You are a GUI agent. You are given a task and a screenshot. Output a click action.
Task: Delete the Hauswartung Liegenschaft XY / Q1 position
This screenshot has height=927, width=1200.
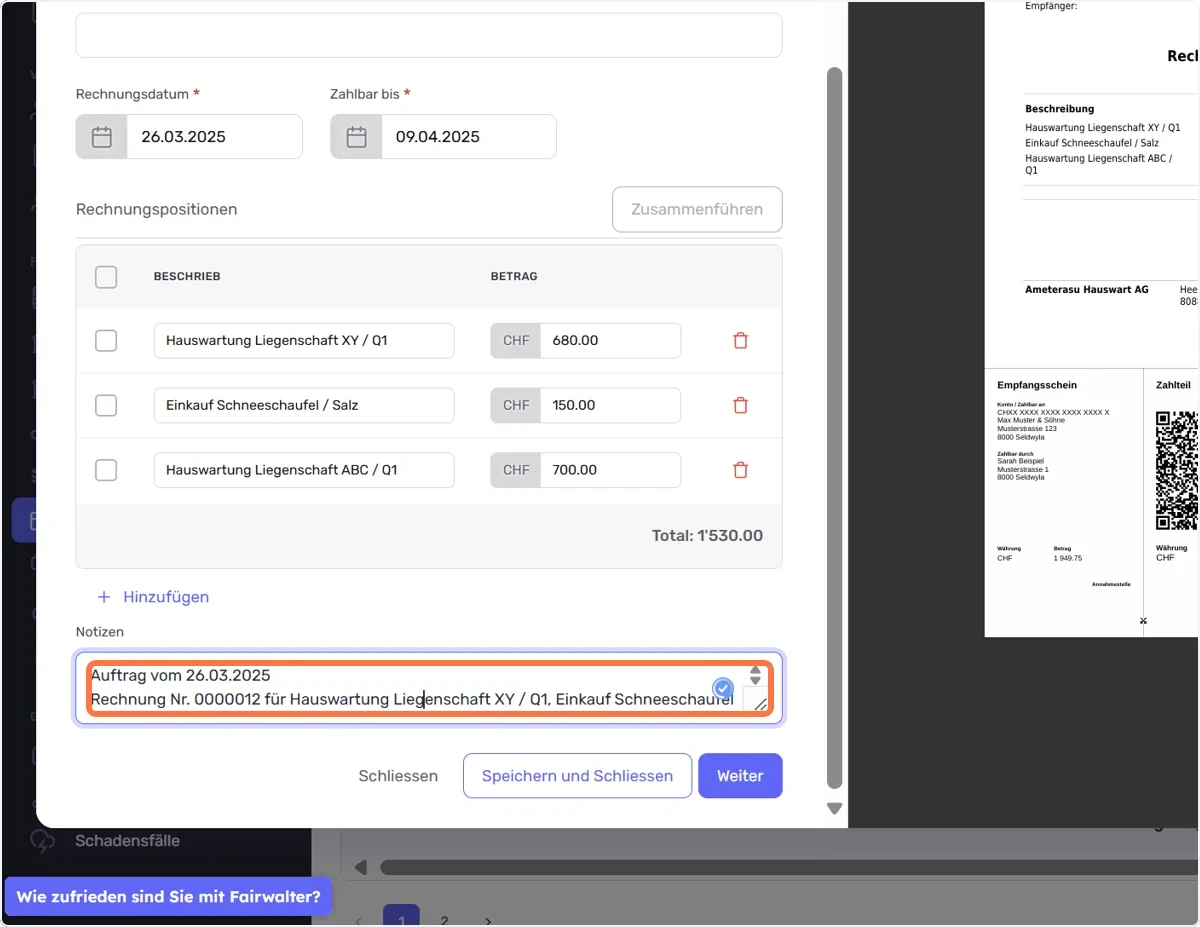click(740, 341)
